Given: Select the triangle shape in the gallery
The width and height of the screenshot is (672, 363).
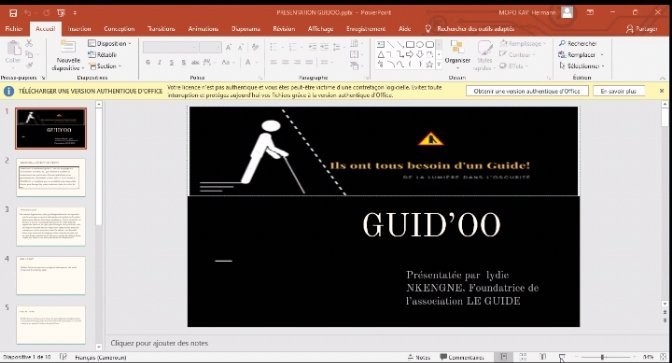Looking at the screenshot, I should 381,54.
